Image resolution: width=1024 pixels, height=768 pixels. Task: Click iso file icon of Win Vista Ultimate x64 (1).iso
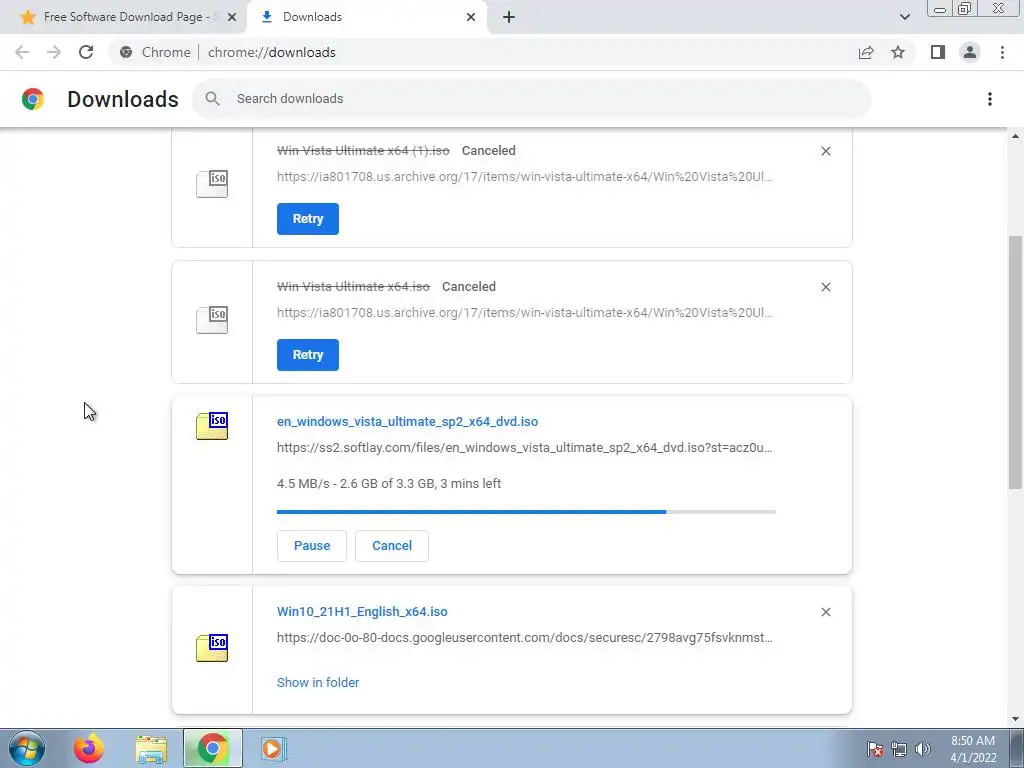212,184
